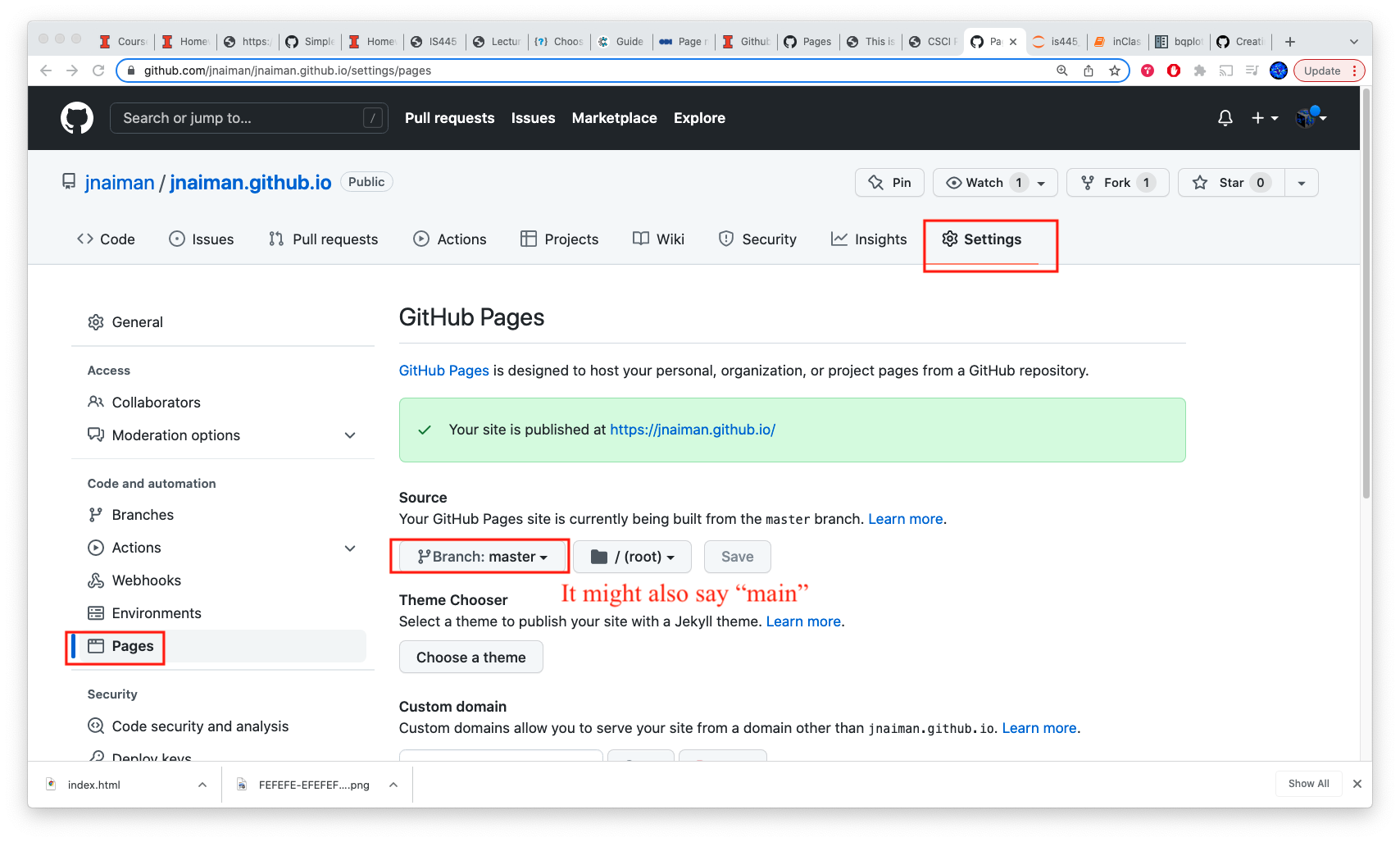1400x842 pixels.
Task: Click the Choose a theme button
Action: [x=471, y=658]
